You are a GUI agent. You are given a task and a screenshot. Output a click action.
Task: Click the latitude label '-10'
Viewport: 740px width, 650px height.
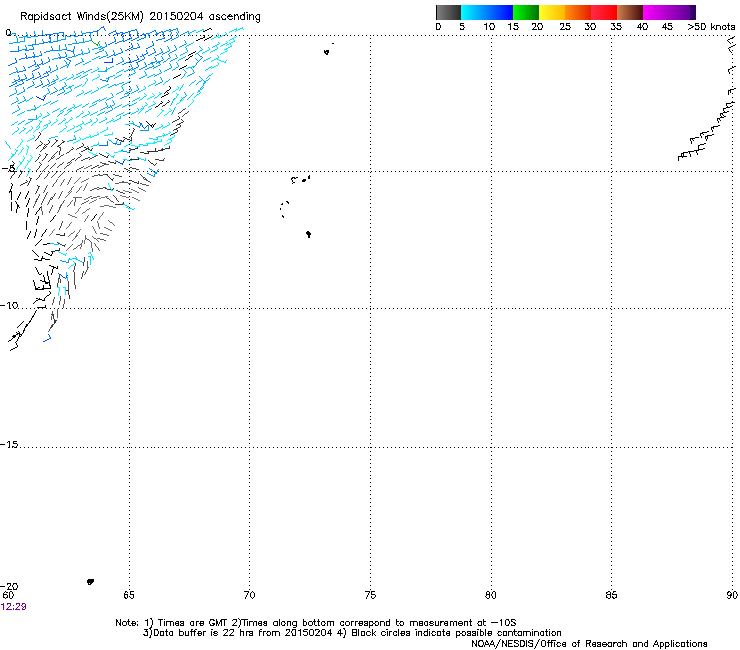pos(9,305)
